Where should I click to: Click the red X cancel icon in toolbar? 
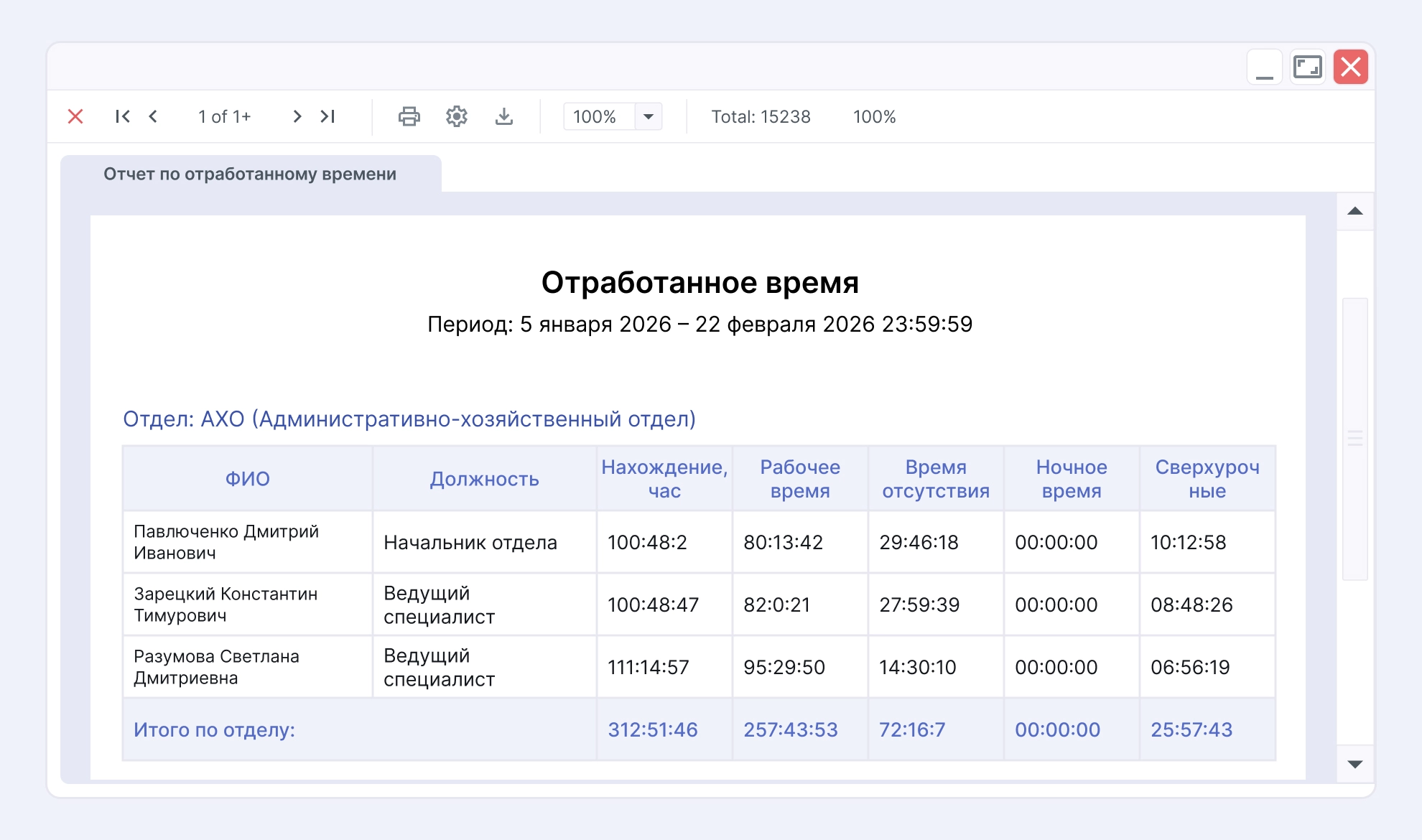click(x=75, y=116)
